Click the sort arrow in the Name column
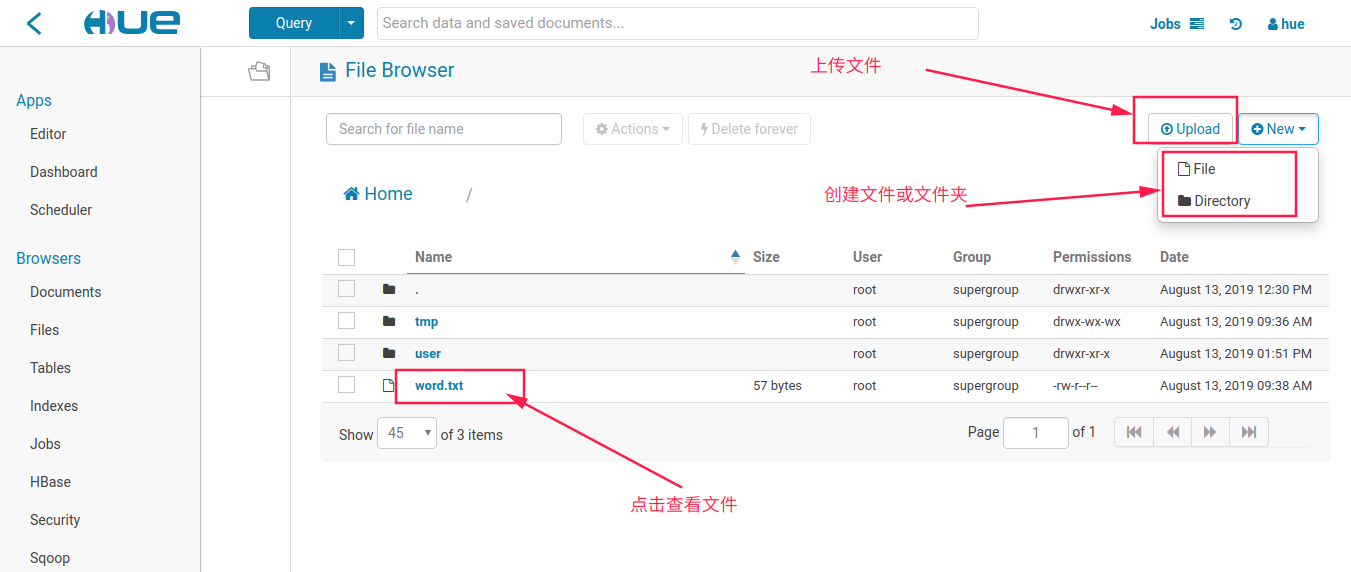This screenshot has width=1351, height=572. (x=736, y=257)
